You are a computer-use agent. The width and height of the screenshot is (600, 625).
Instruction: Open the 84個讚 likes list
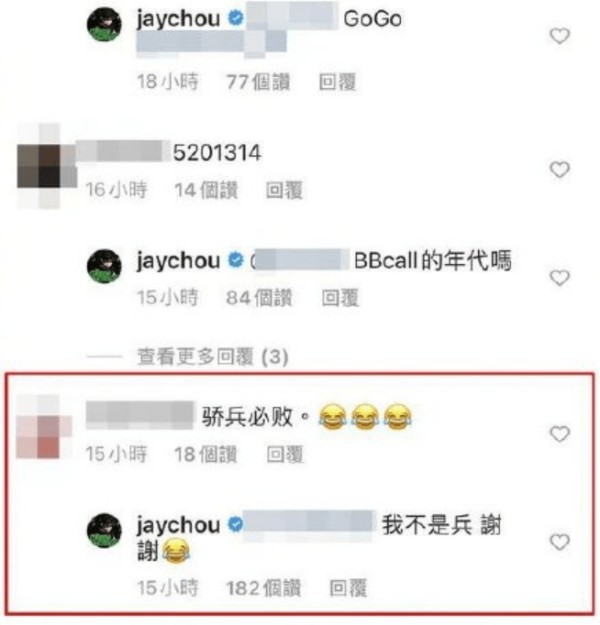pos(259,298)
